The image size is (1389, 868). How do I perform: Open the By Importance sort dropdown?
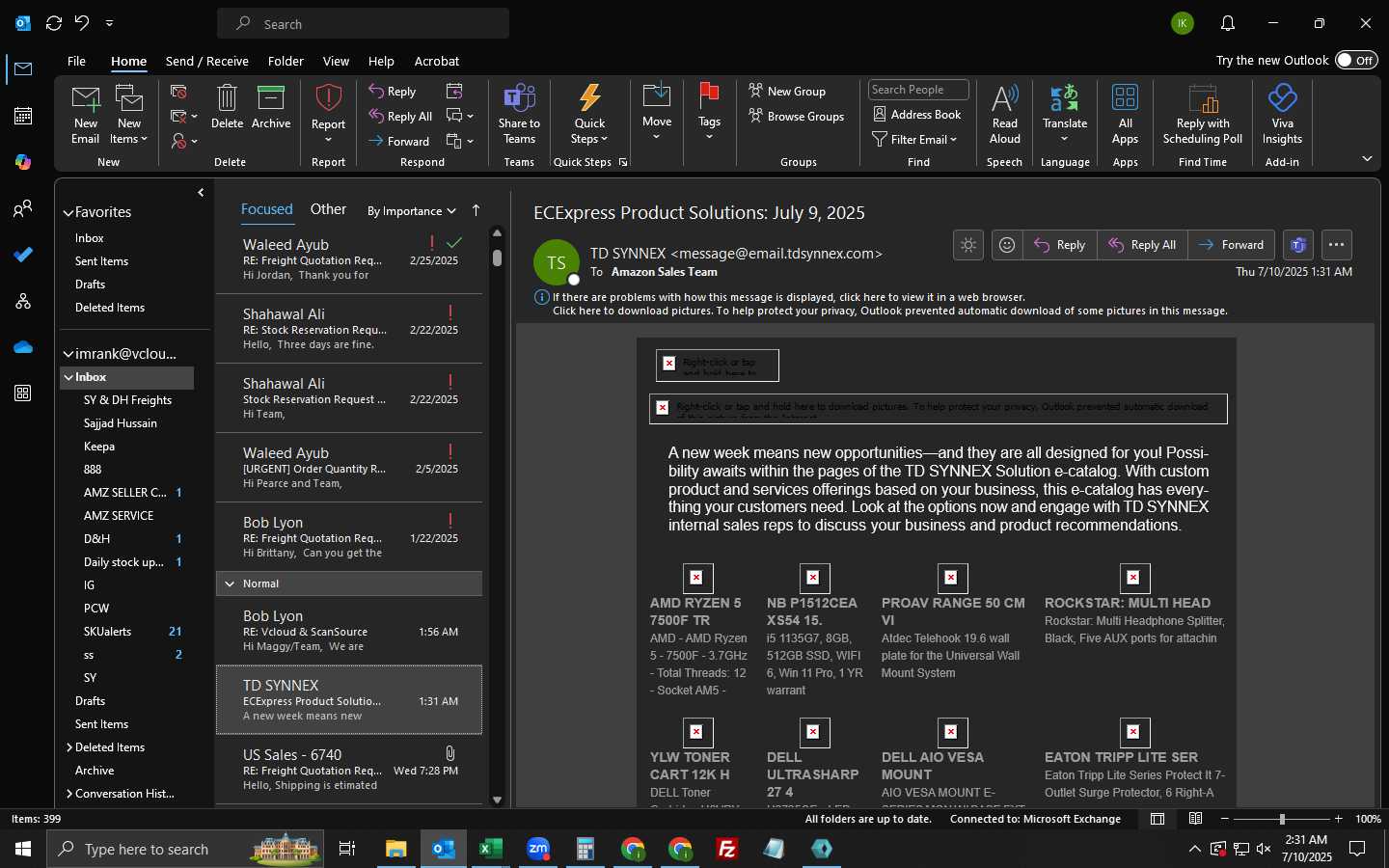click(x=411, y=211)
